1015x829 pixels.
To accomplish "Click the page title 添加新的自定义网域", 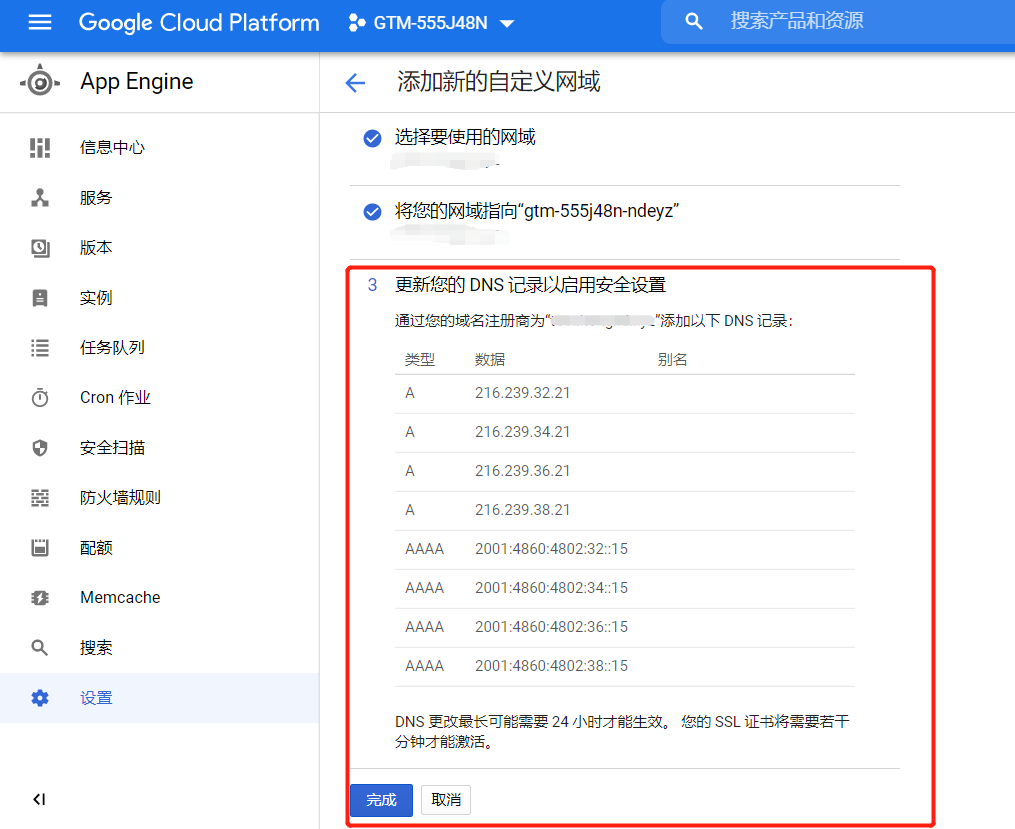I will coord(498,82).
